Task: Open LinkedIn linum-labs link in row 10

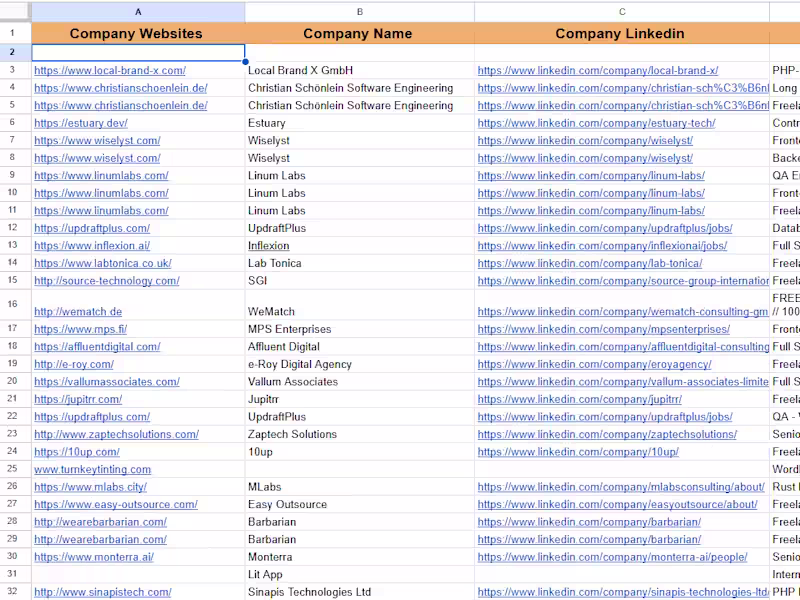Action: pyautogui.click(x=591, y=193)
